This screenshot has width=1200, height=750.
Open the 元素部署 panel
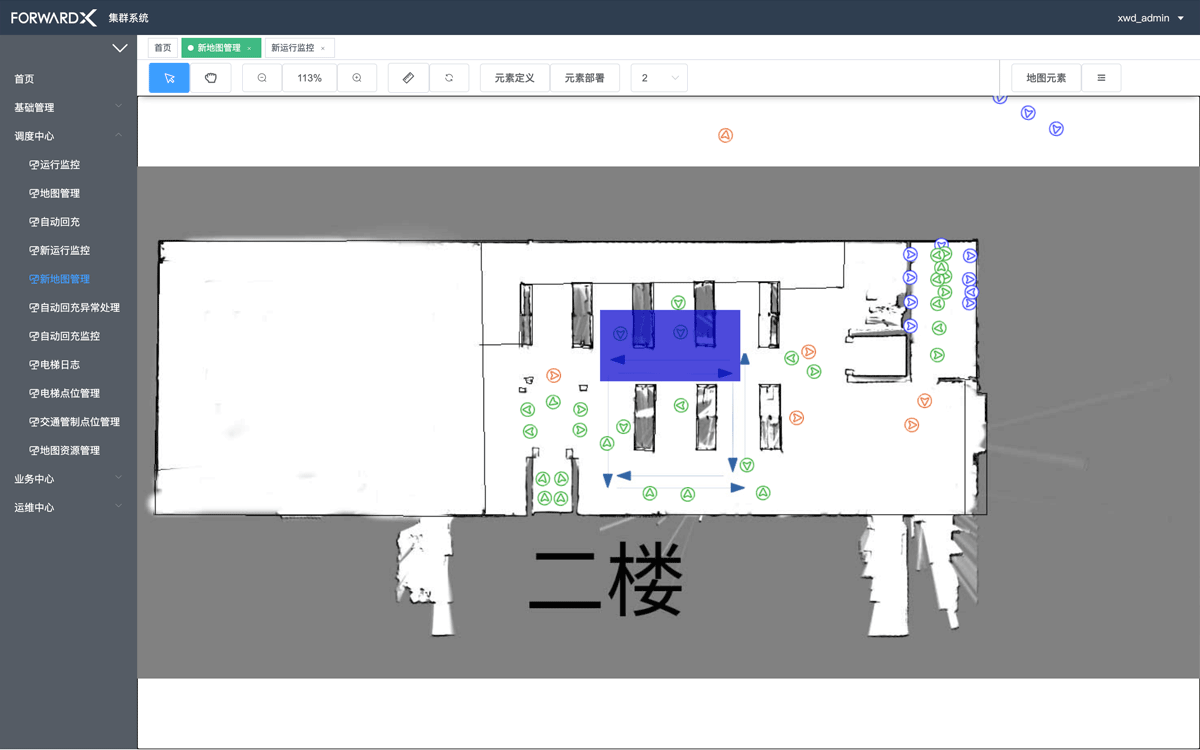[x=585, y=78]
